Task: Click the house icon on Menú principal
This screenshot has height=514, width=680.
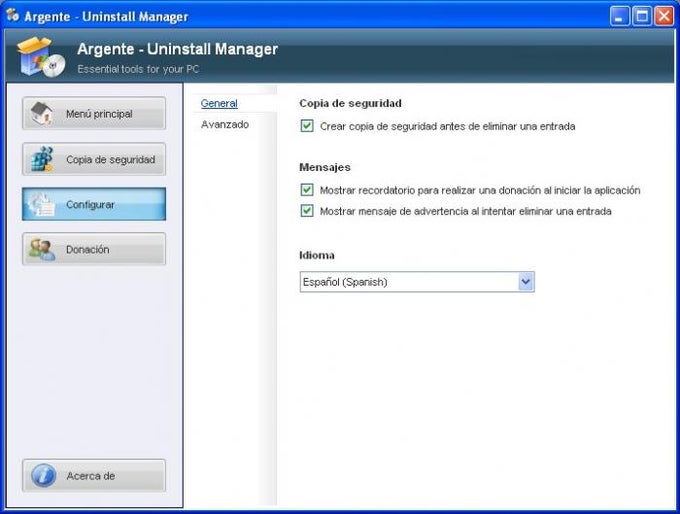Action: [x=42, y=113]
